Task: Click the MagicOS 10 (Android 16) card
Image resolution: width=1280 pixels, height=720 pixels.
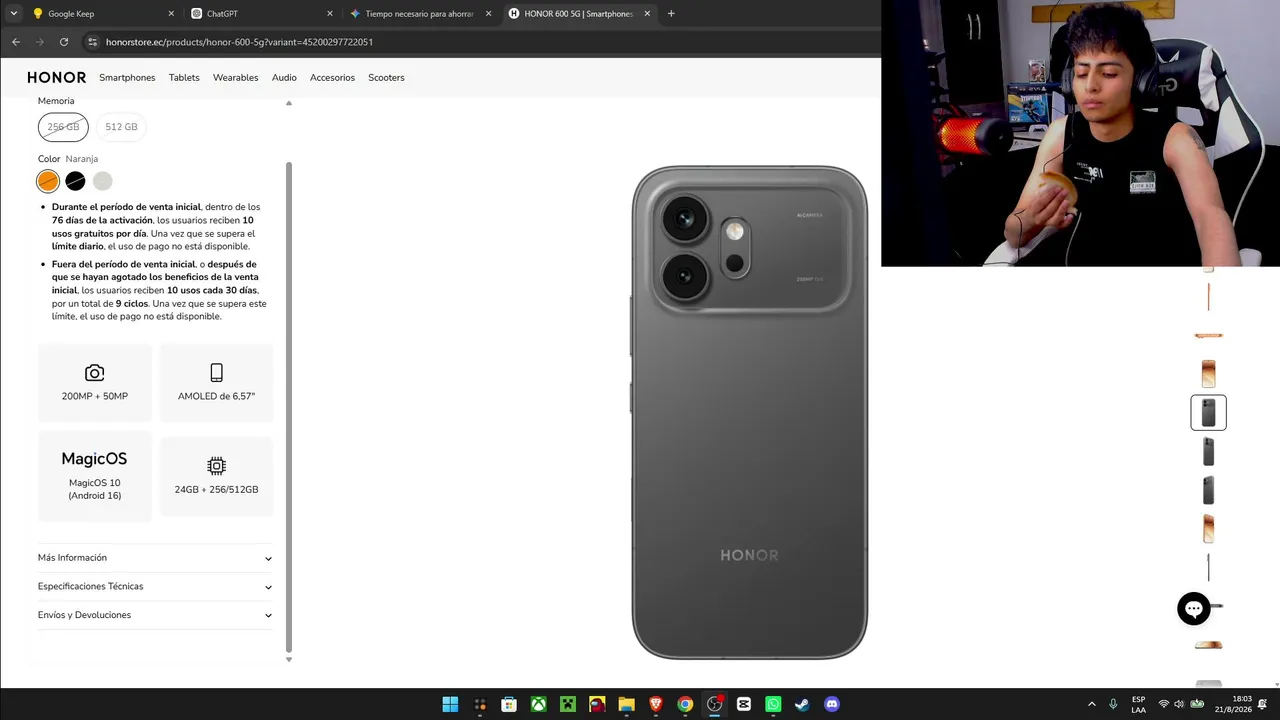Action: click(x=95, y=476)
